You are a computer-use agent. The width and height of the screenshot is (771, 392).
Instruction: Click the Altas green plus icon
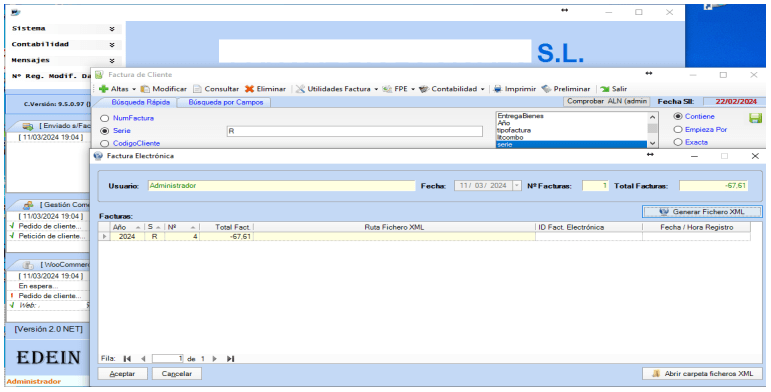pyautogui.click(x=104, y=89)
